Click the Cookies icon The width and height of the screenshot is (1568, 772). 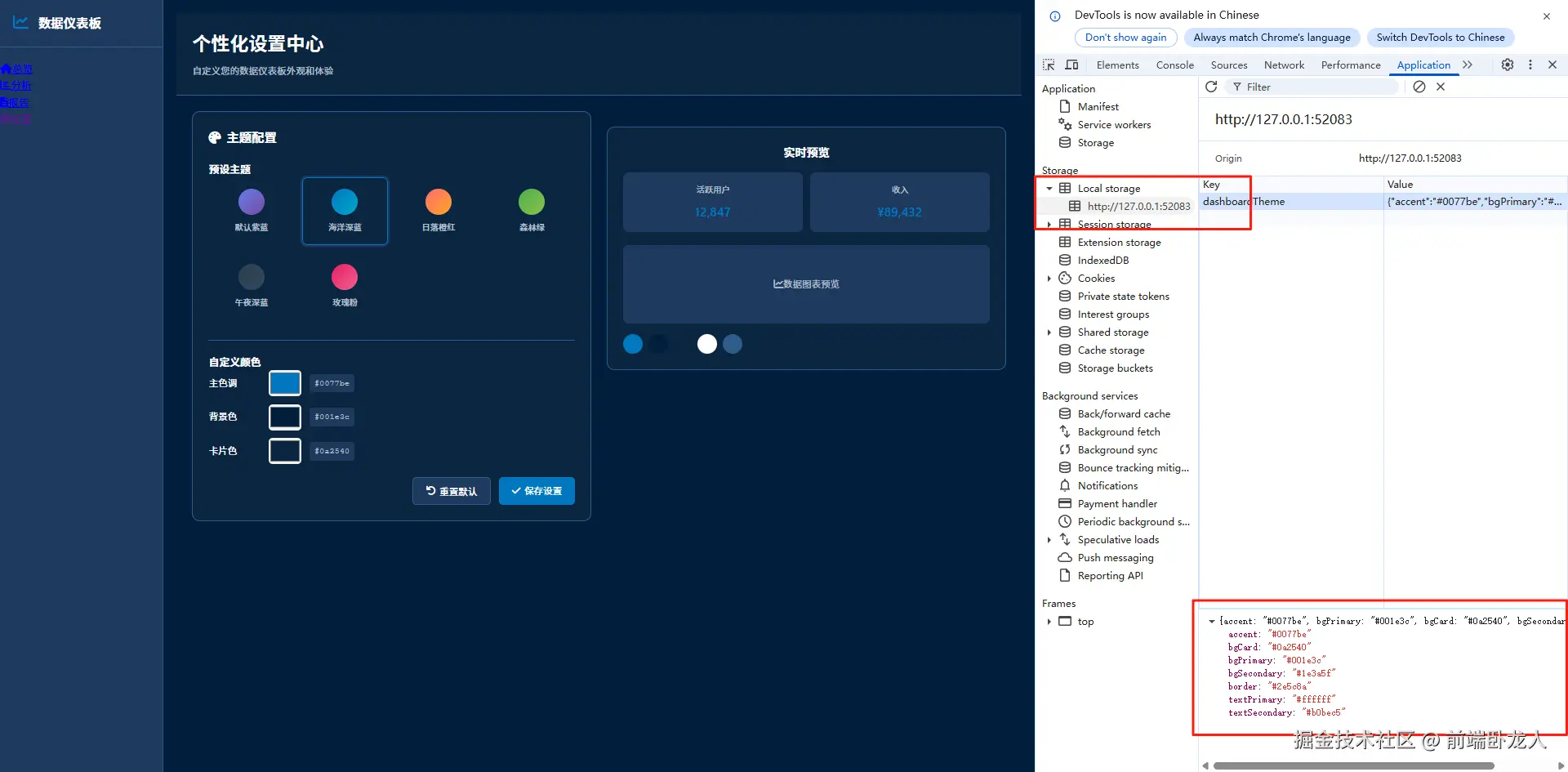(1065, 278)
